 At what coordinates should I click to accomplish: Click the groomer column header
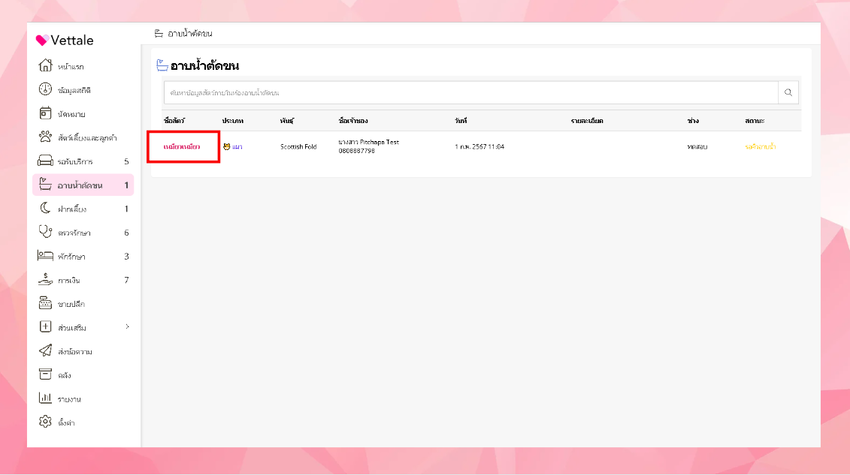[x=693, y=120]
